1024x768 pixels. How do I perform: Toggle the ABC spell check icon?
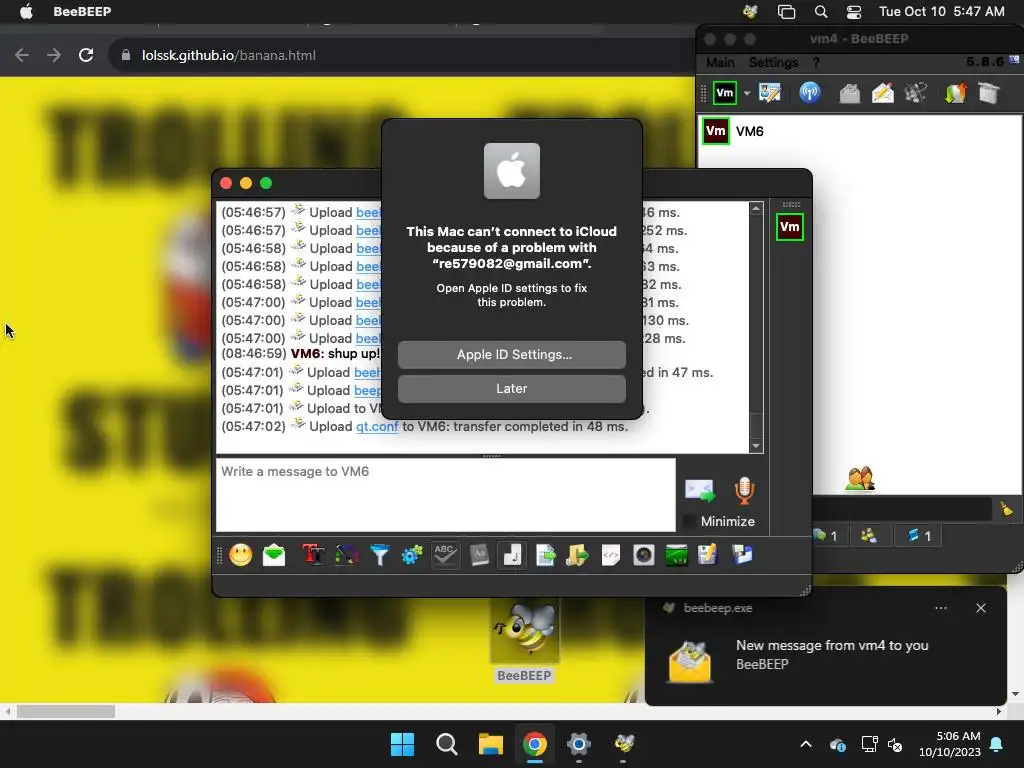(445, 555)
